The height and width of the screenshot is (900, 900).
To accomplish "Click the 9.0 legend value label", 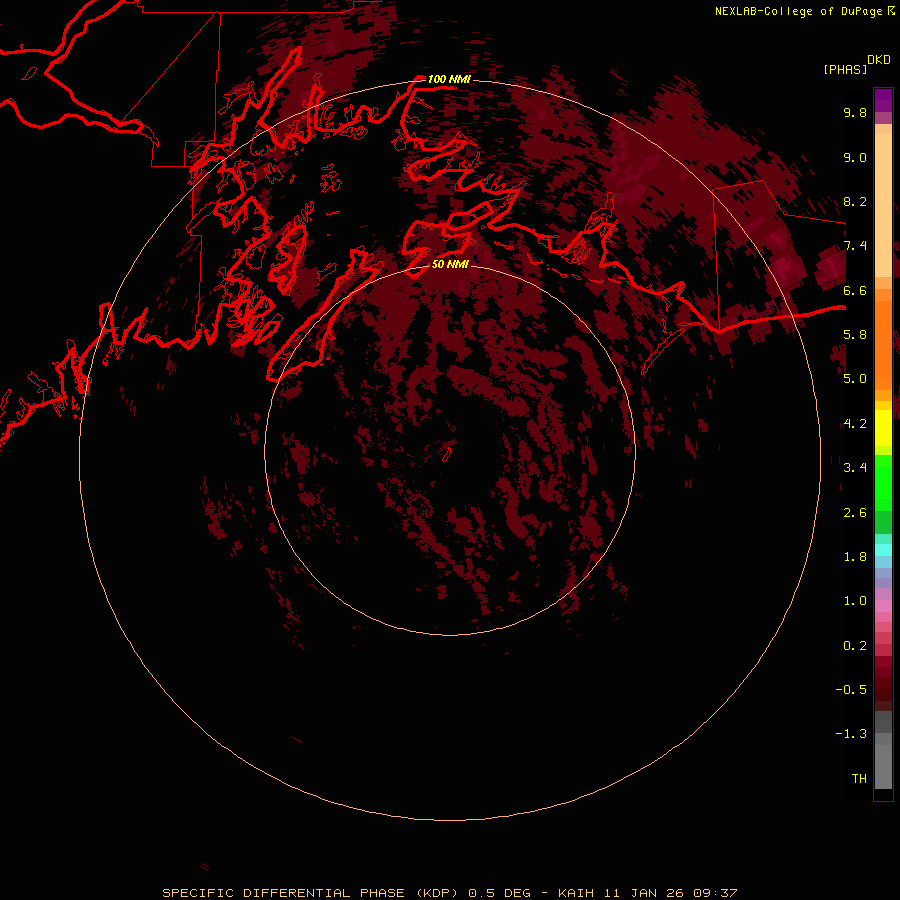I will (x=855, y=157).
